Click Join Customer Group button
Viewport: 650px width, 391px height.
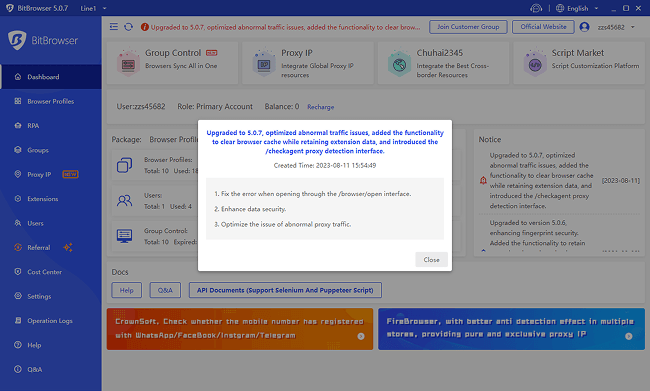click(468, 27)
